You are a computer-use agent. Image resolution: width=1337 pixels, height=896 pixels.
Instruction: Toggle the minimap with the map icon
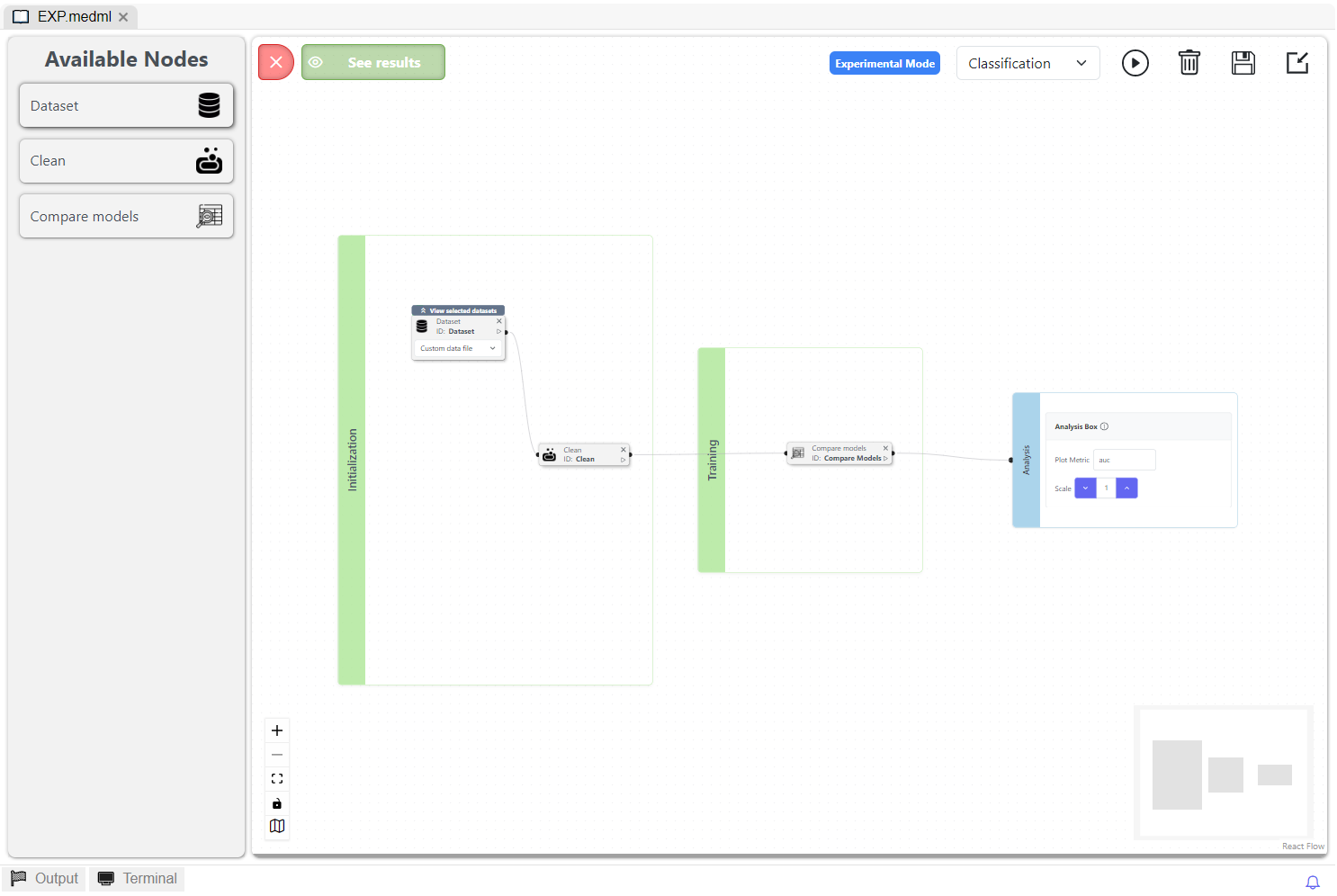[x=277, y=827]
